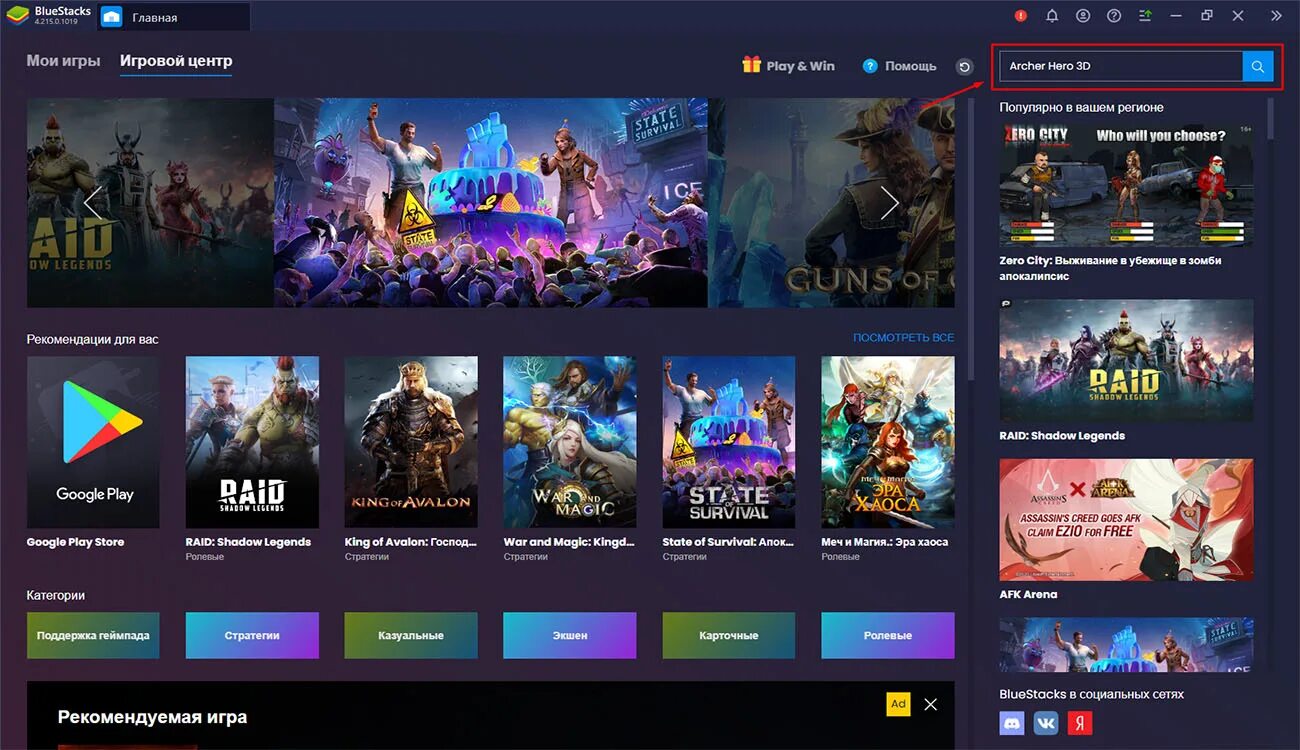Click the State of Survival carousel center banner
The width and height of the screenshot is (1300, 750).
491,202
